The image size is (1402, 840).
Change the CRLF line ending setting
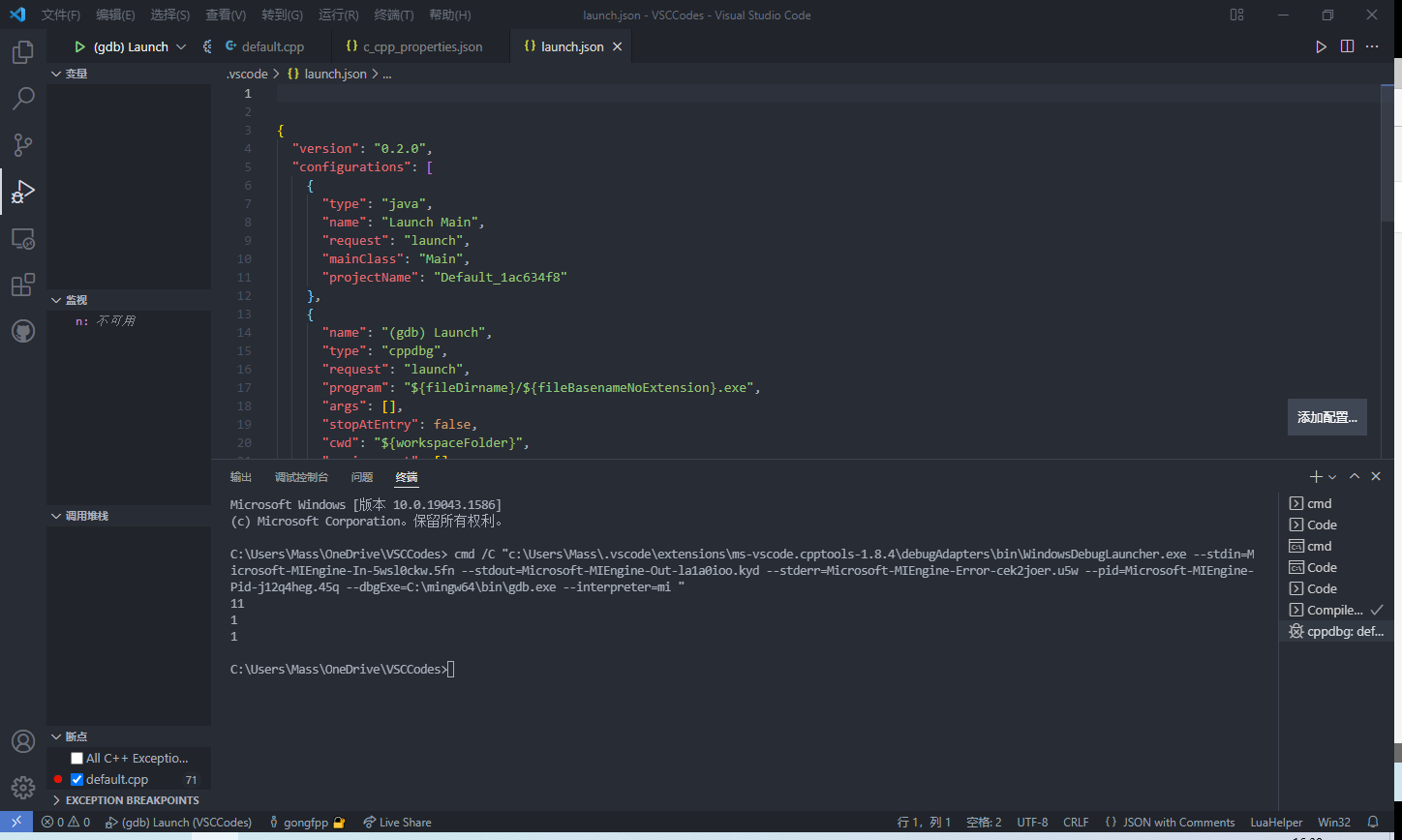[x=1076, y=822]
